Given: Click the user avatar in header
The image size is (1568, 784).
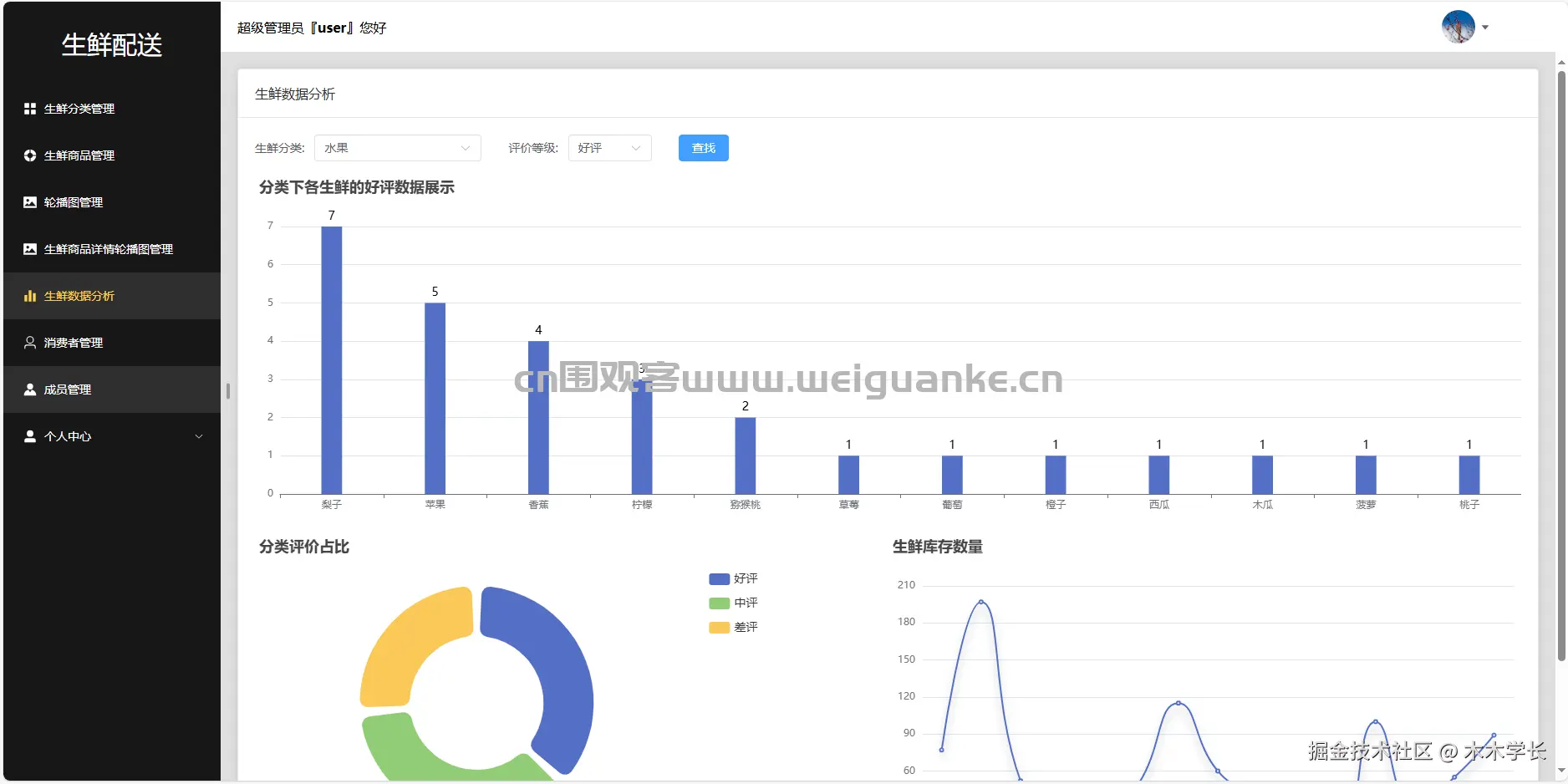Looking at the screenshot, I should click(1459, 27).
